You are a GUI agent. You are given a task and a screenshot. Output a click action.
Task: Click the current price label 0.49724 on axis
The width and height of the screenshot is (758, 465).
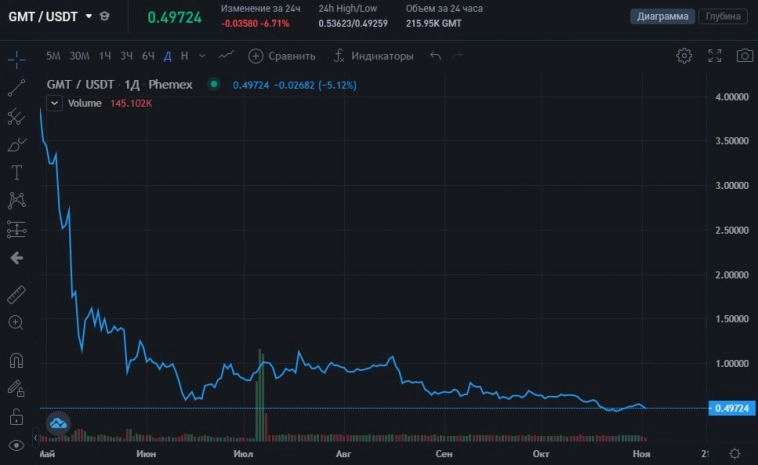click(732, 408)
